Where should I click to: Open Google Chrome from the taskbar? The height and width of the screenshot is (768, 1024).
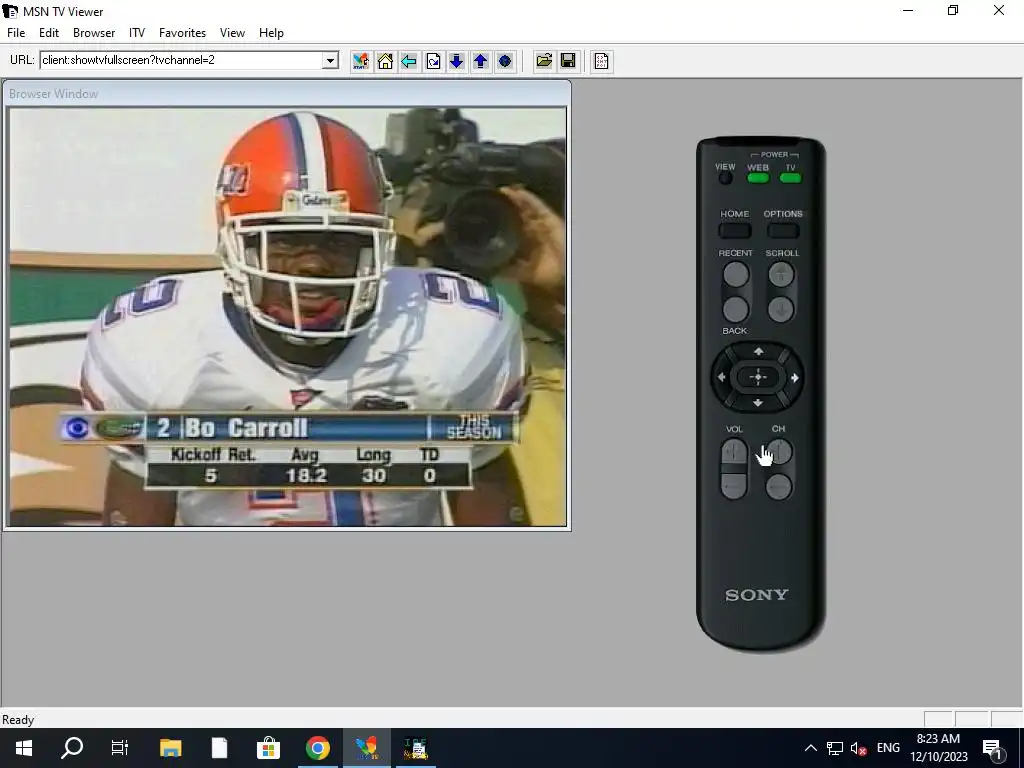[317, 748]
